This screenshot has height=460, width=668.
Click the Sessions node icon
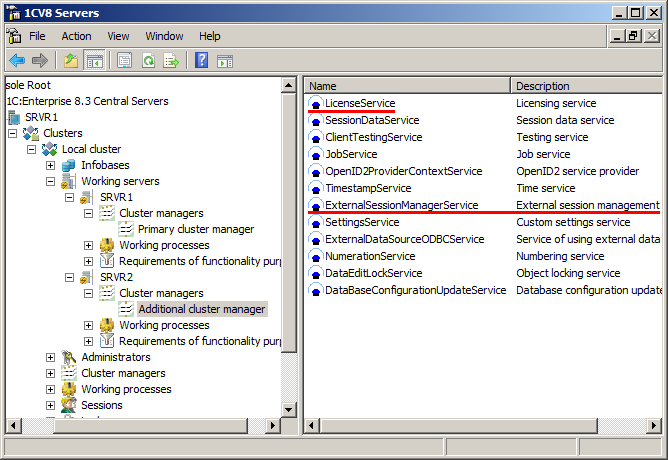(68, 405)
